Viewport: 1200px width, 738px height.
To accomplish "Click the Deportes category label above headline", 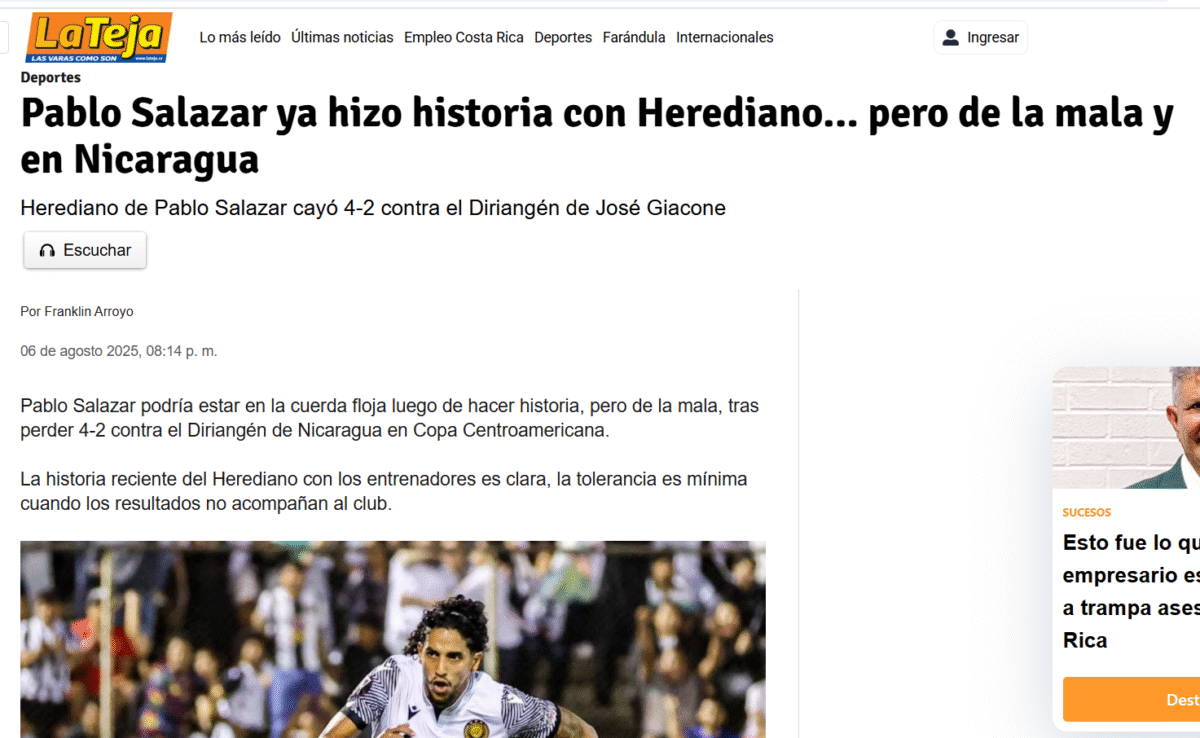I will 51,77.
